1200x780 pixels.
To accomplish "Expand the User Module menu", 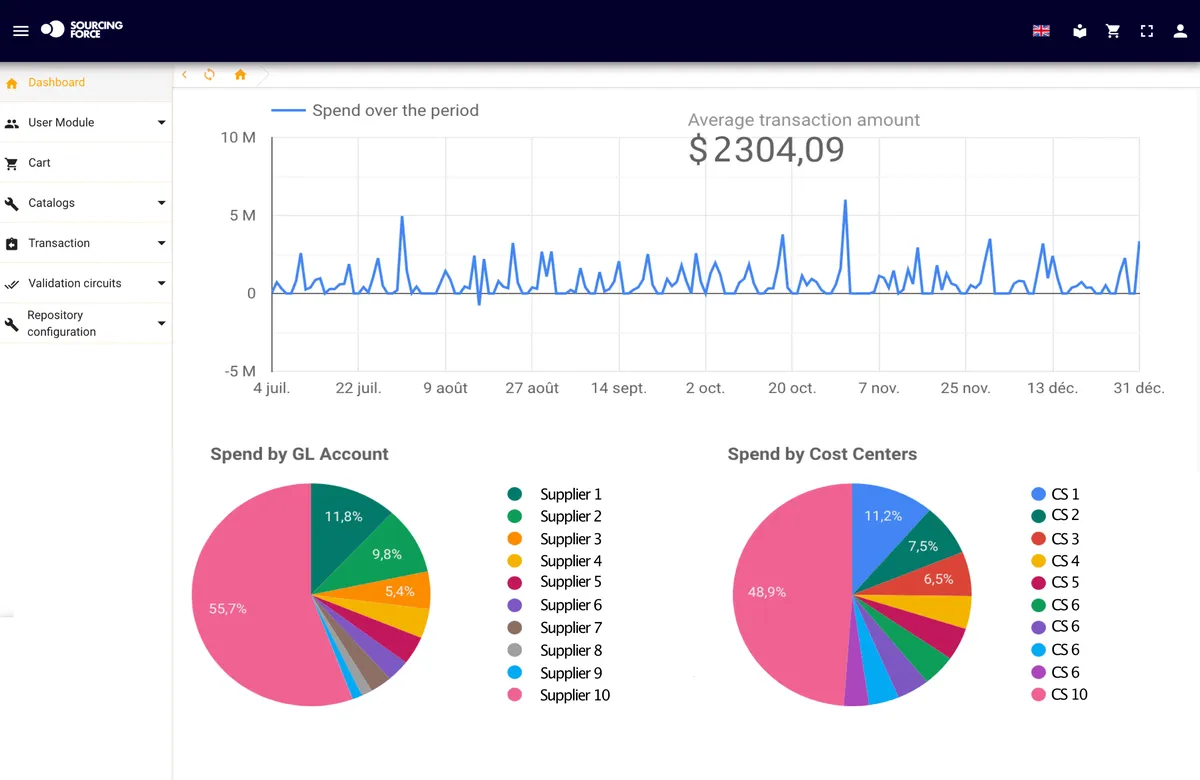I will point(86,123).
